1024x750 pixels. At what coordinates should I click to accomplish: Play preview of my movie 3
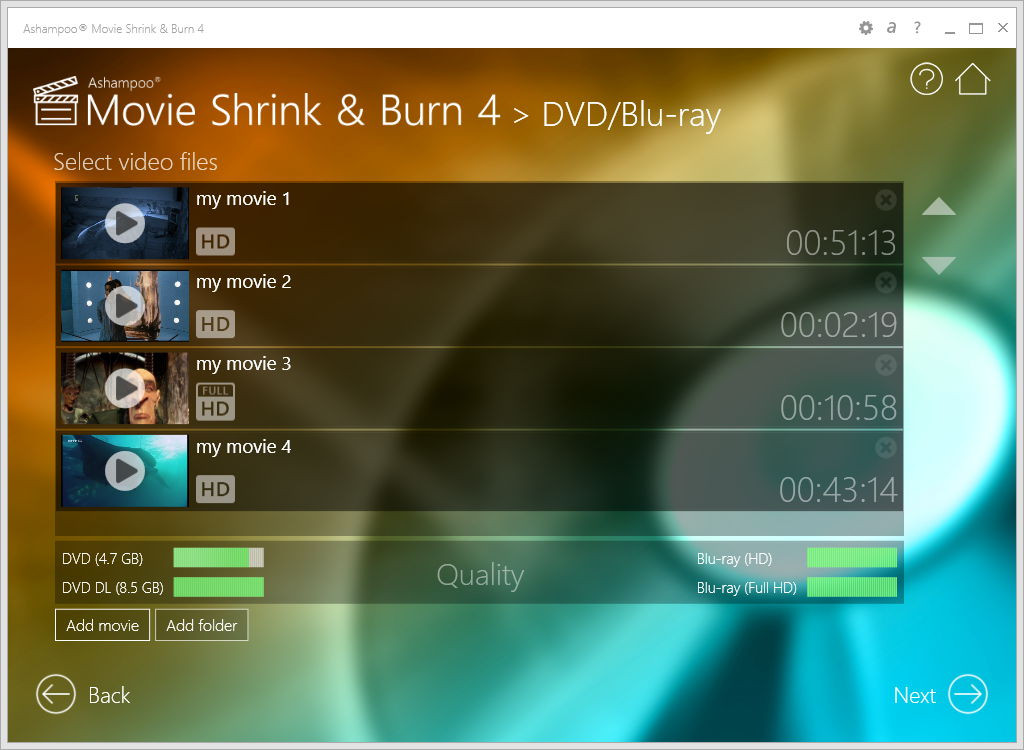pyautogui.click(x=125, y=388)
